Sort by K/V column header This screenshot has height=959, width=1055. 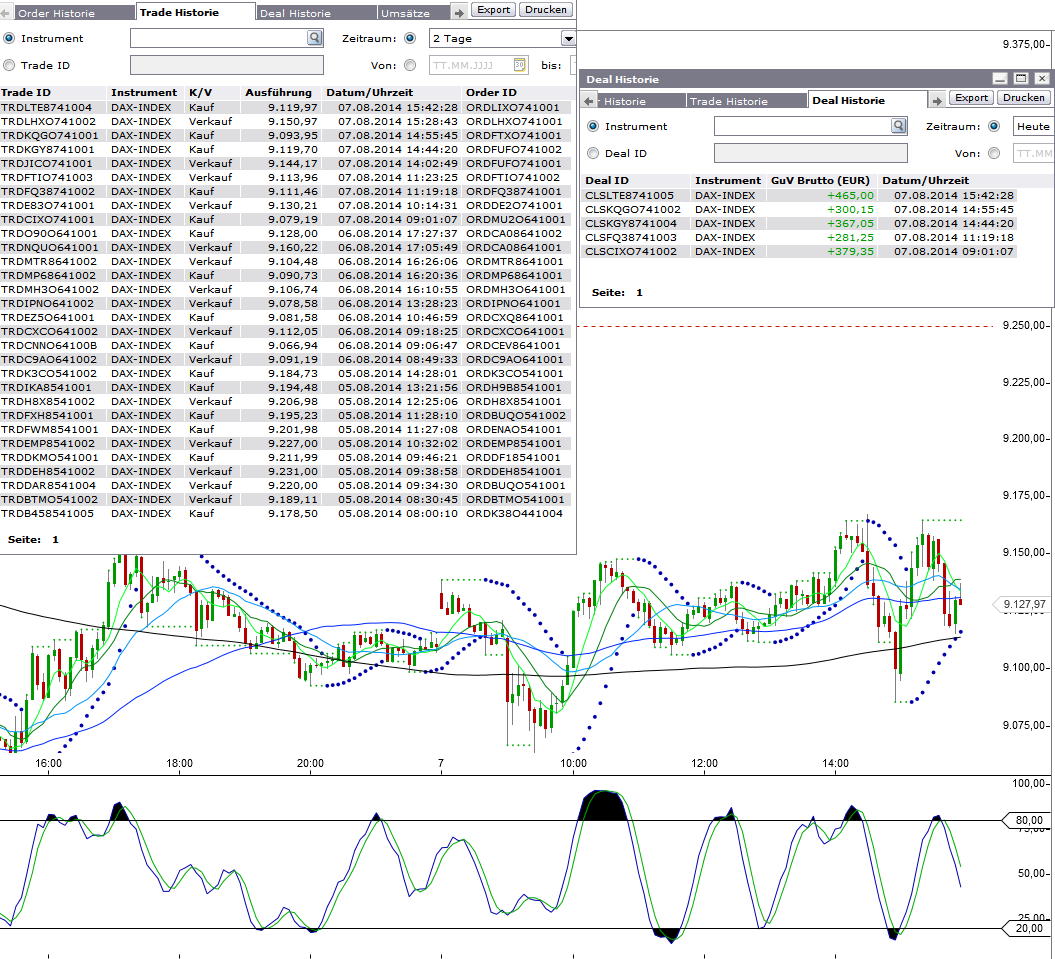pyautogui.click(x=201, y=92)
